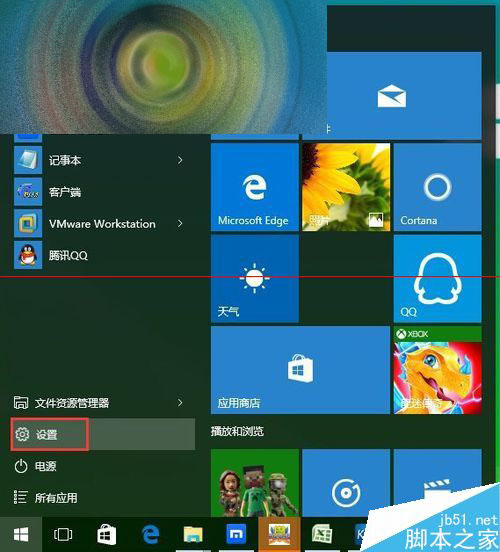This screenshot has width=500, height=552.
Task: Launch the QQ penguin tile
Action: (437, 278)
